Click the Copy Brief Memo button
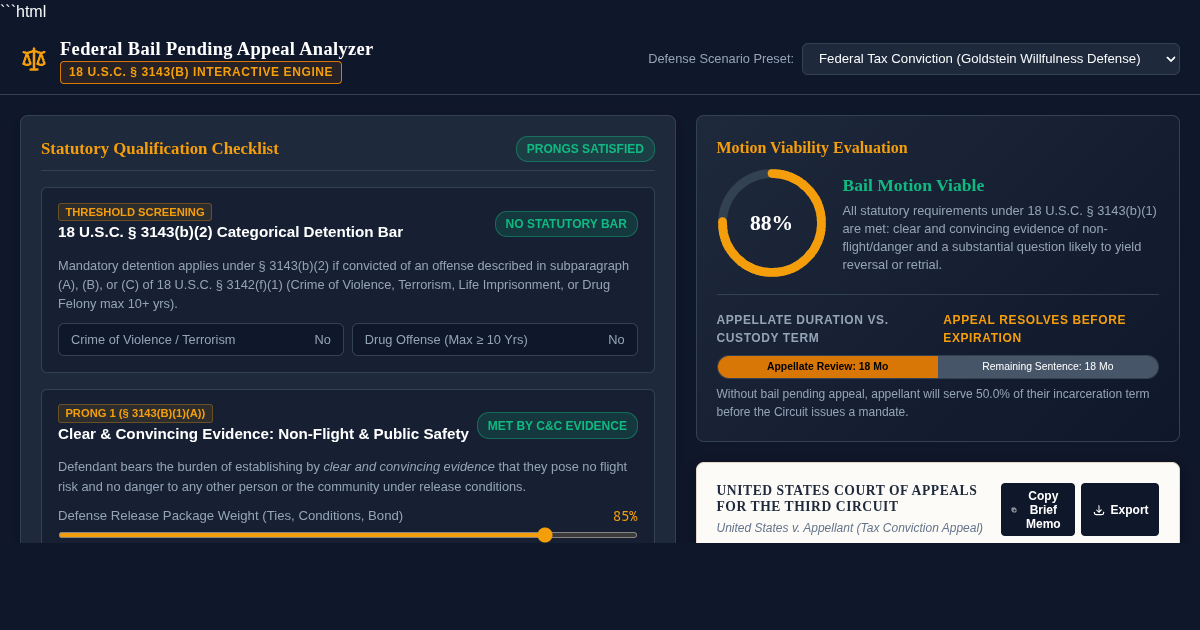 (1037, 510)
